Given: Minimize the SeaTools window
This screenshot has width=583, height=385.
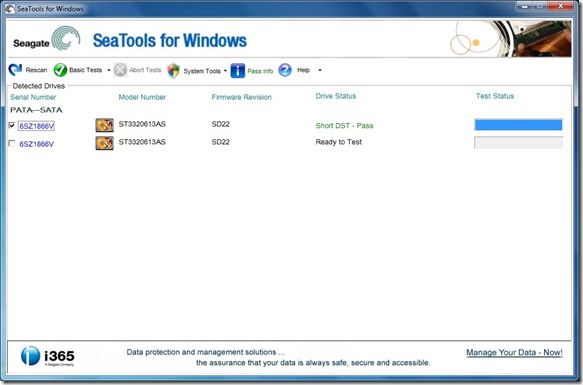Looking at the screenshot, I should pos(524,6).
